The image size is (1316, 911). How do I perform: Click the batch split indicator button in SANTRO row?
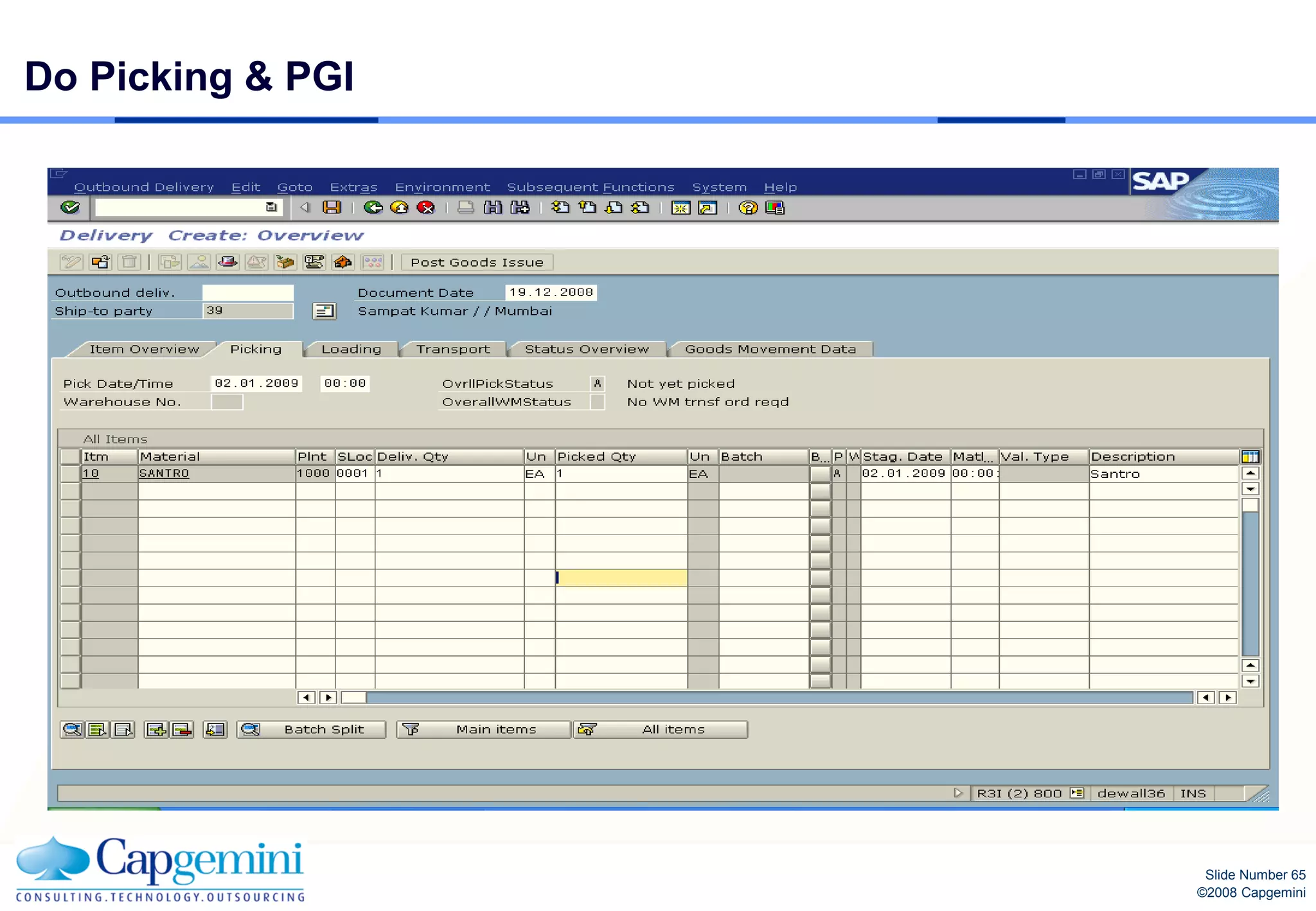click(820, 474)
